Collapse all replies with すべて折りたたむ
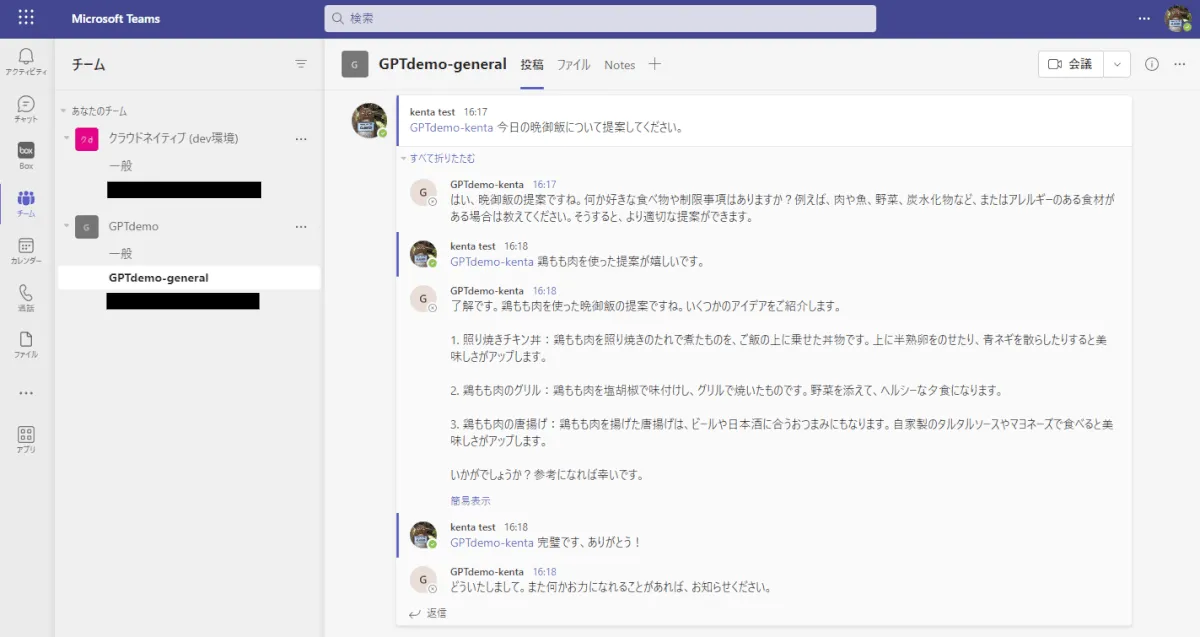This screenshot has width=1200, height=637. point(438,158)
